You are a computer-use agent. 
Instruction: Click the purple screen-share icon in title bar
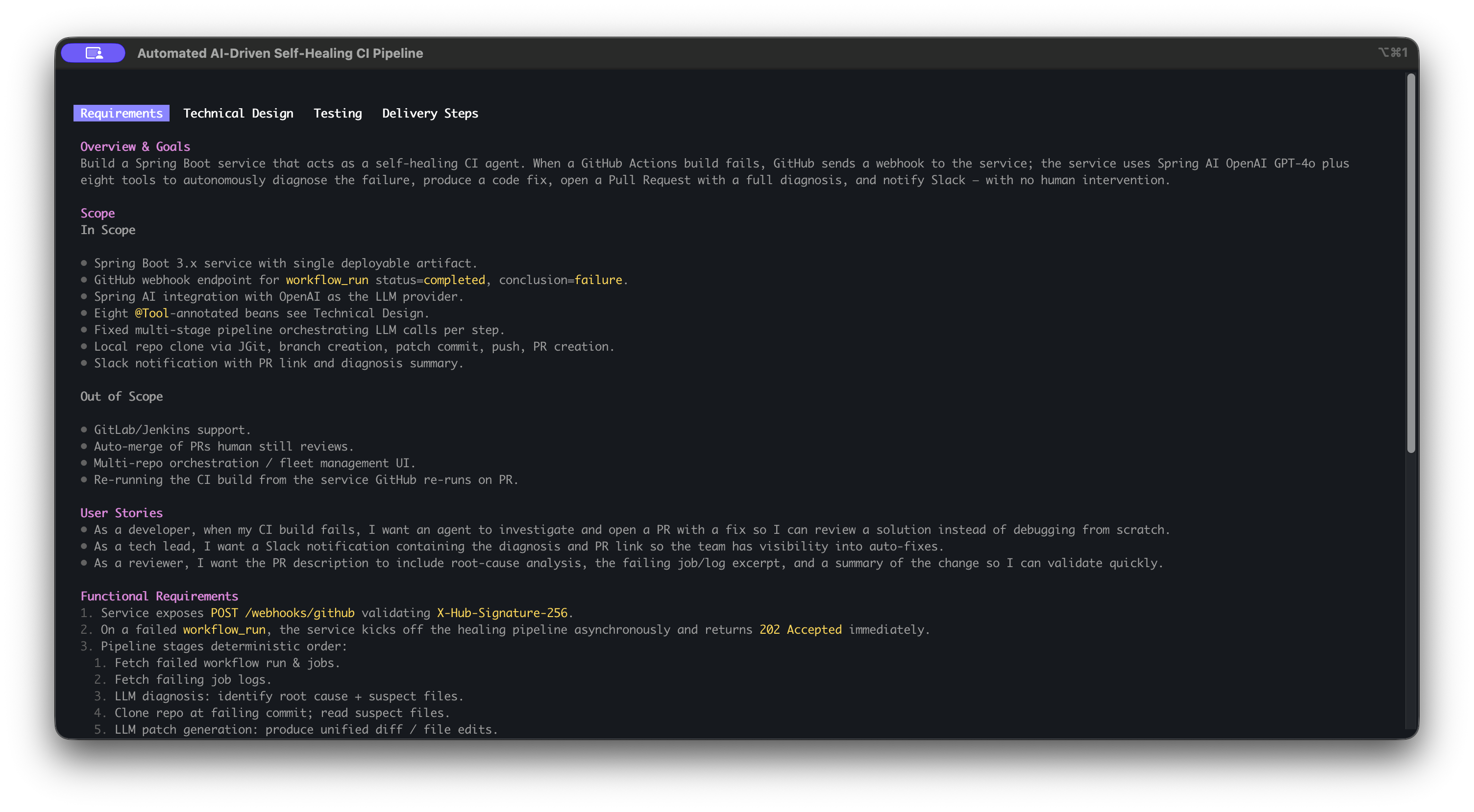pyautogui.click(x=93, y=53)
